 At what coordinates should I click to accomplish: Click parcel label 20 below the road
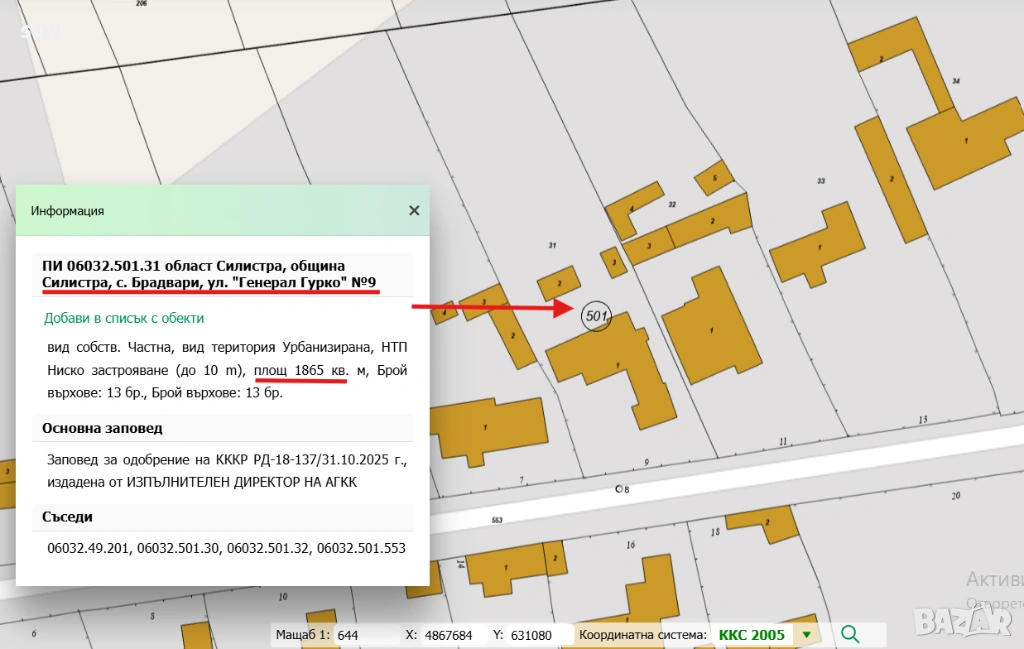click(x=955, y=495)
